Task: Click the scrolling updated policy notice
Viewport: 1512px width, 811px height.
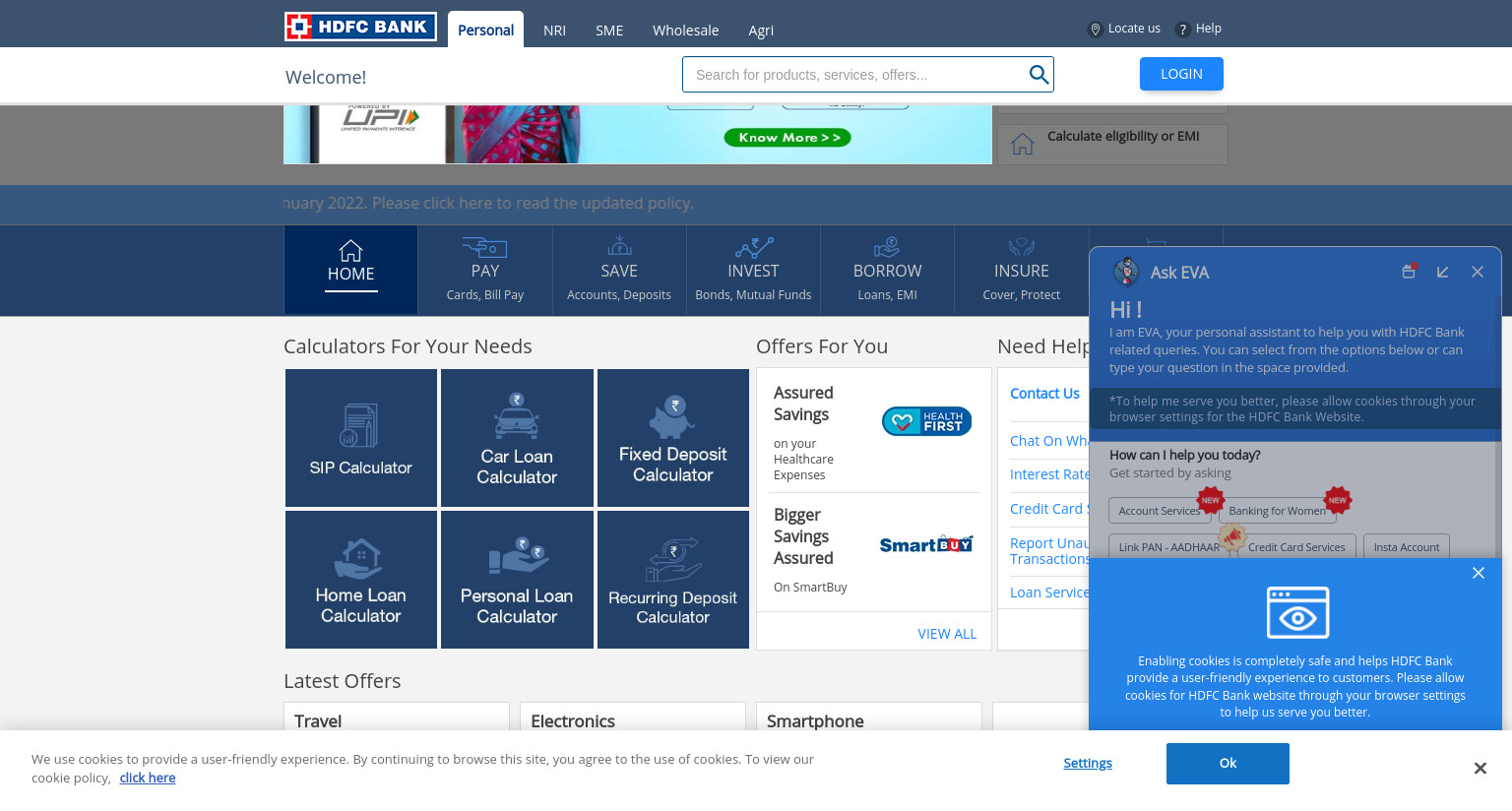Action: 488,204
